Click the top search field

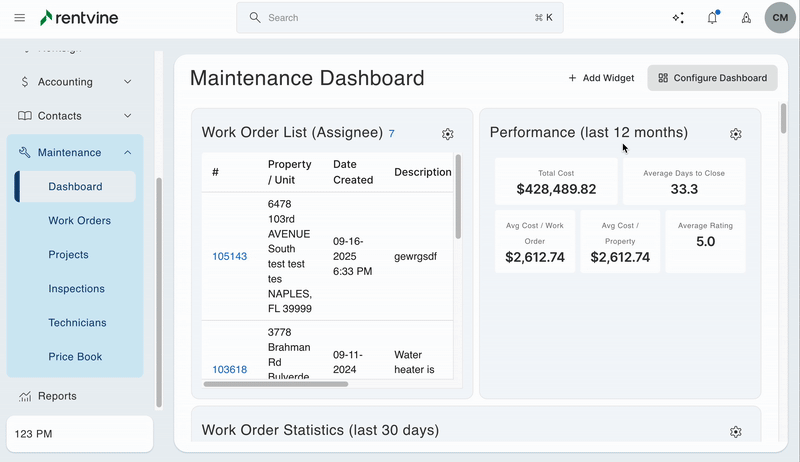click(400, 18)
